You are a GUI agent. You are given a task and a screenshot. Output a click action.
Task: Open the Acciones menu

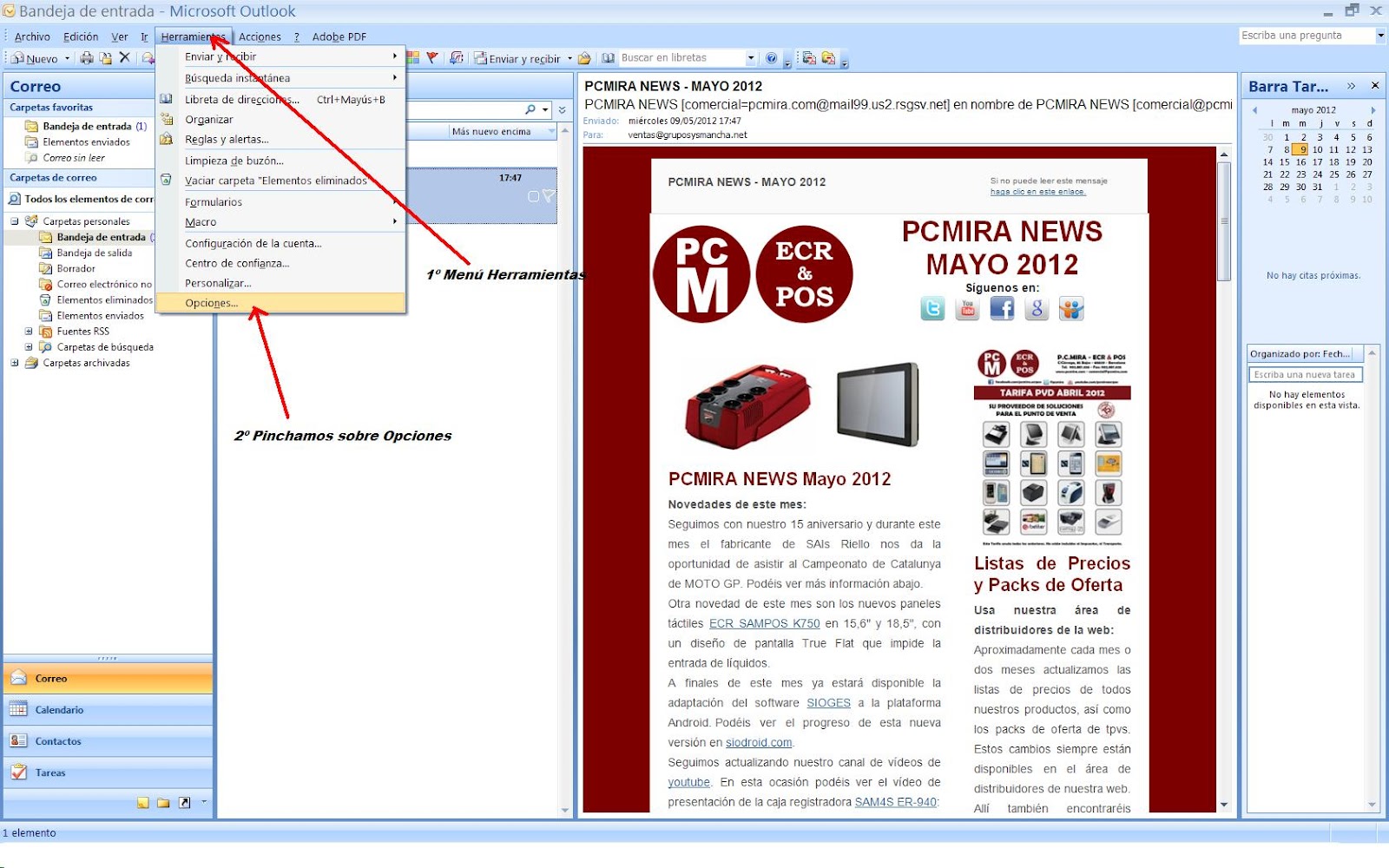coord(260,36)
